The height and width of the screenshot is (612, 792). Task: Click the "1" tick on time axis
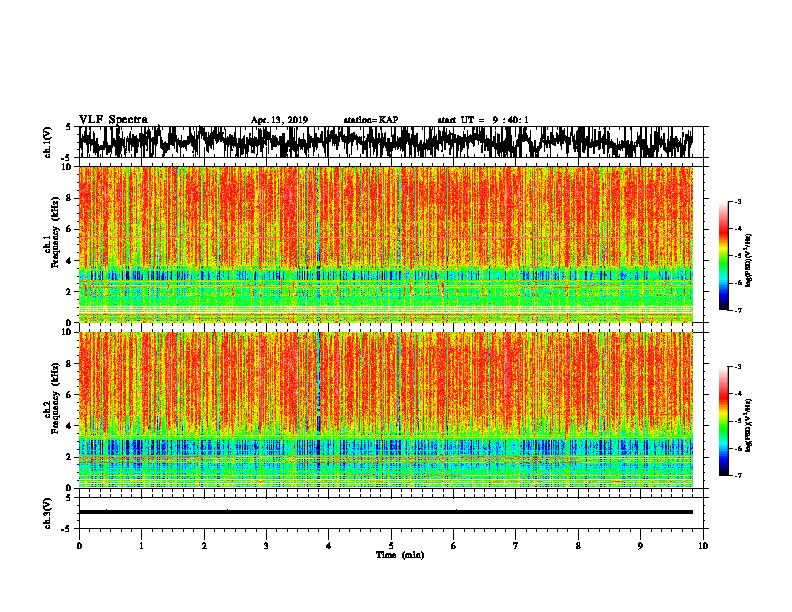141,546
